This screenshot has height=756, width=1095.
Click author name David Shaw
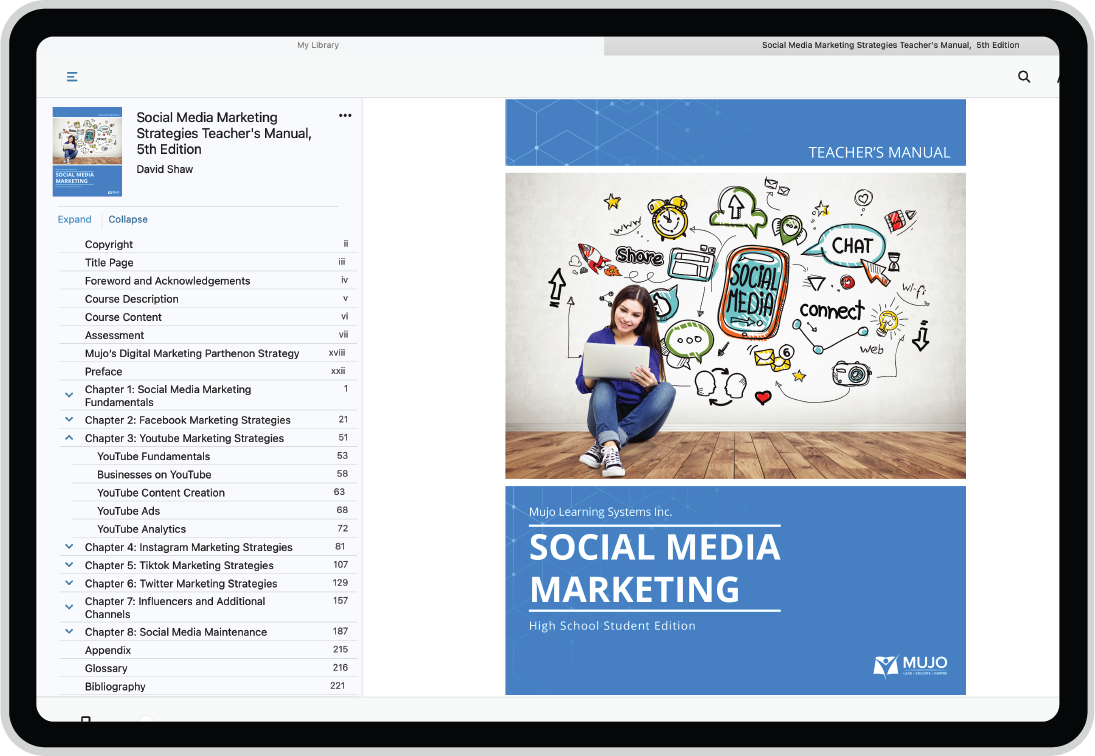(x=165, y=169)
